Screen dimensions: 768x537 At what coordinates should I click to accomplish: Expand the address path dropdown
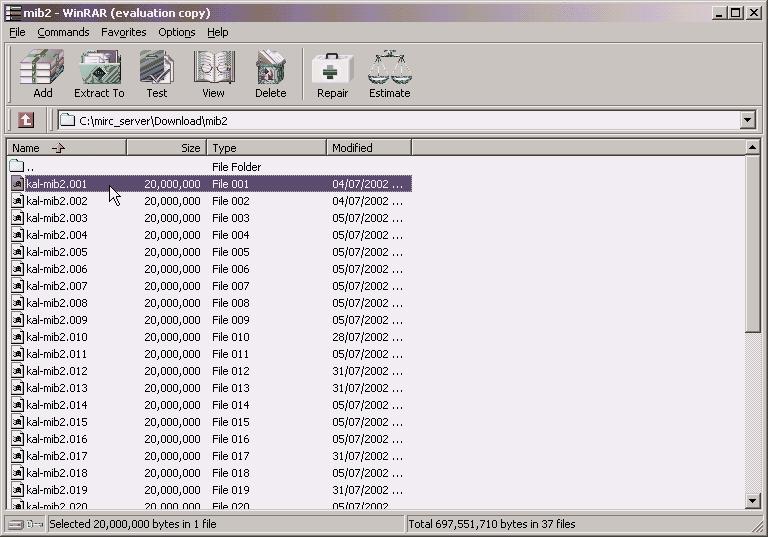tap(747, 120)
